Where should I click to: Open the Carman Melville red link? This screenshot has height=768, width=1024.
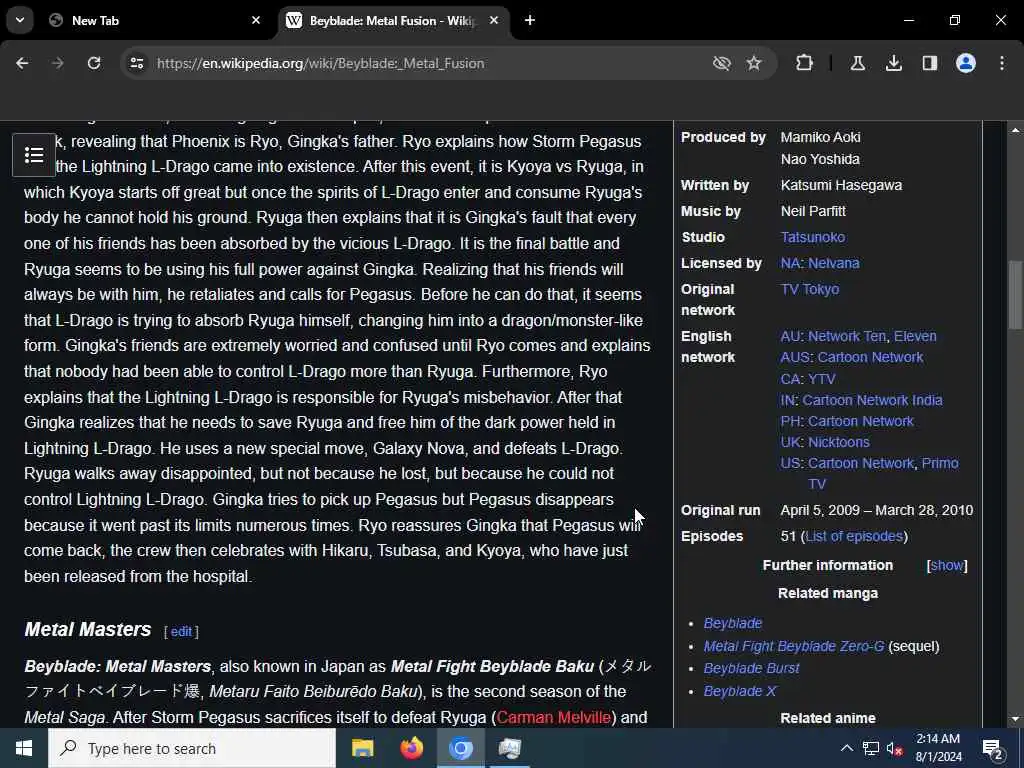554,717
